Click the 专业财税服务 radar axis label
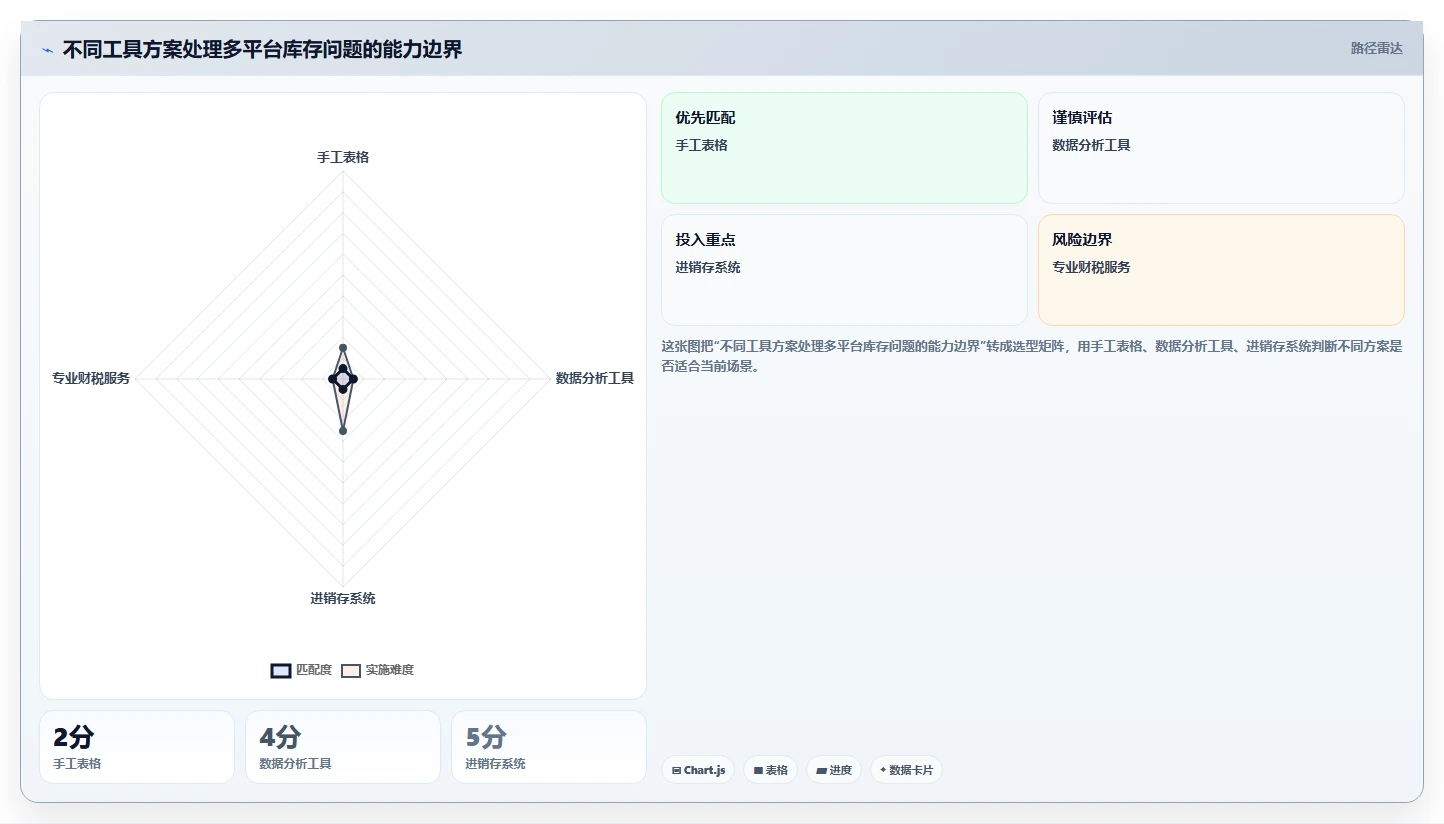This screenshot has height=824, width=1444. pyautogui.click(x=91, y=378)
